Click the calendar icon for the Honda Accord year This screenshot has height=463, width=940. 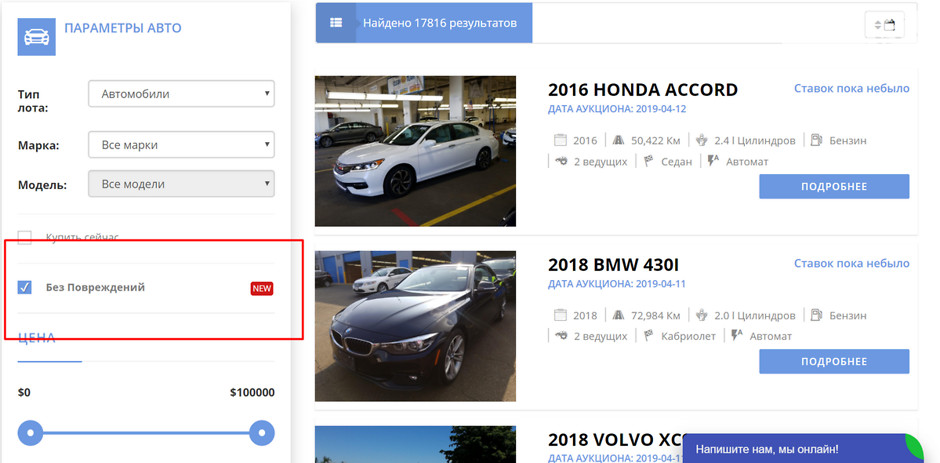click(x=560, y=141)
